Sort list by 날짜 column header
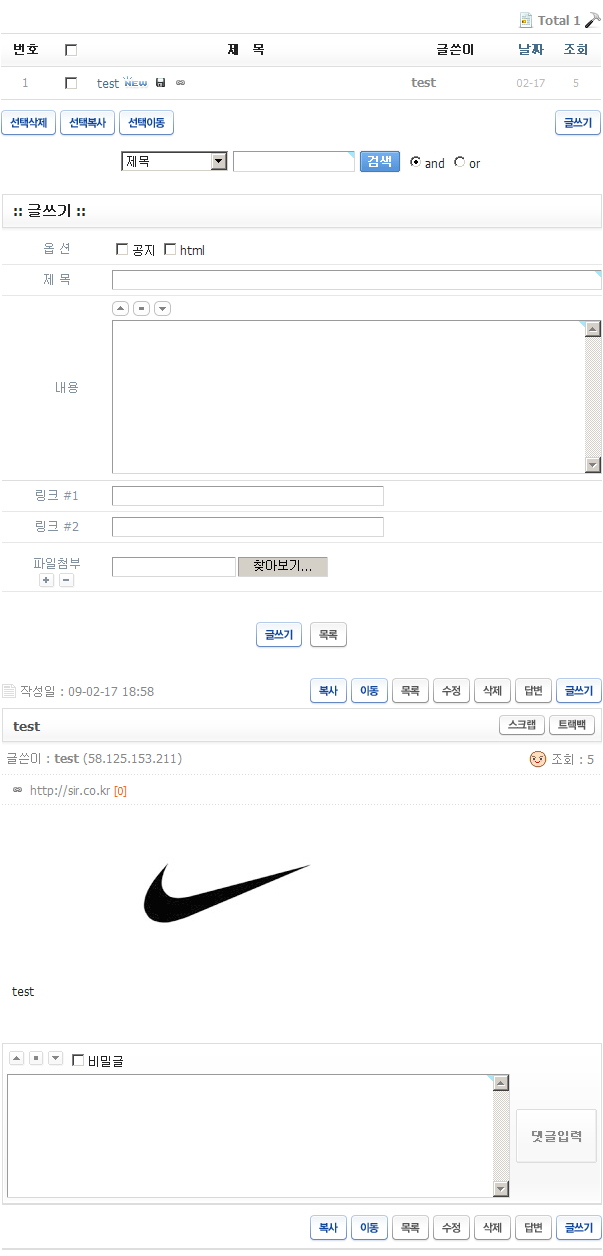603x1256 pixels. 531,49
